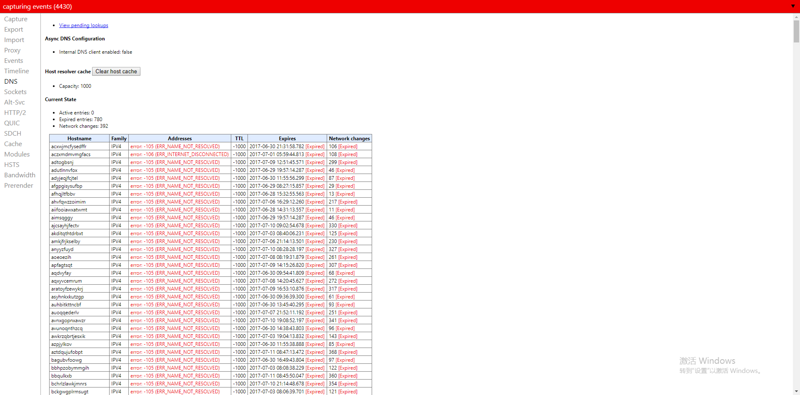Image resolution: width=800 pixels, height=395 pixels.
Task: Click the Expires column header
Action: [x=287, y=138]
